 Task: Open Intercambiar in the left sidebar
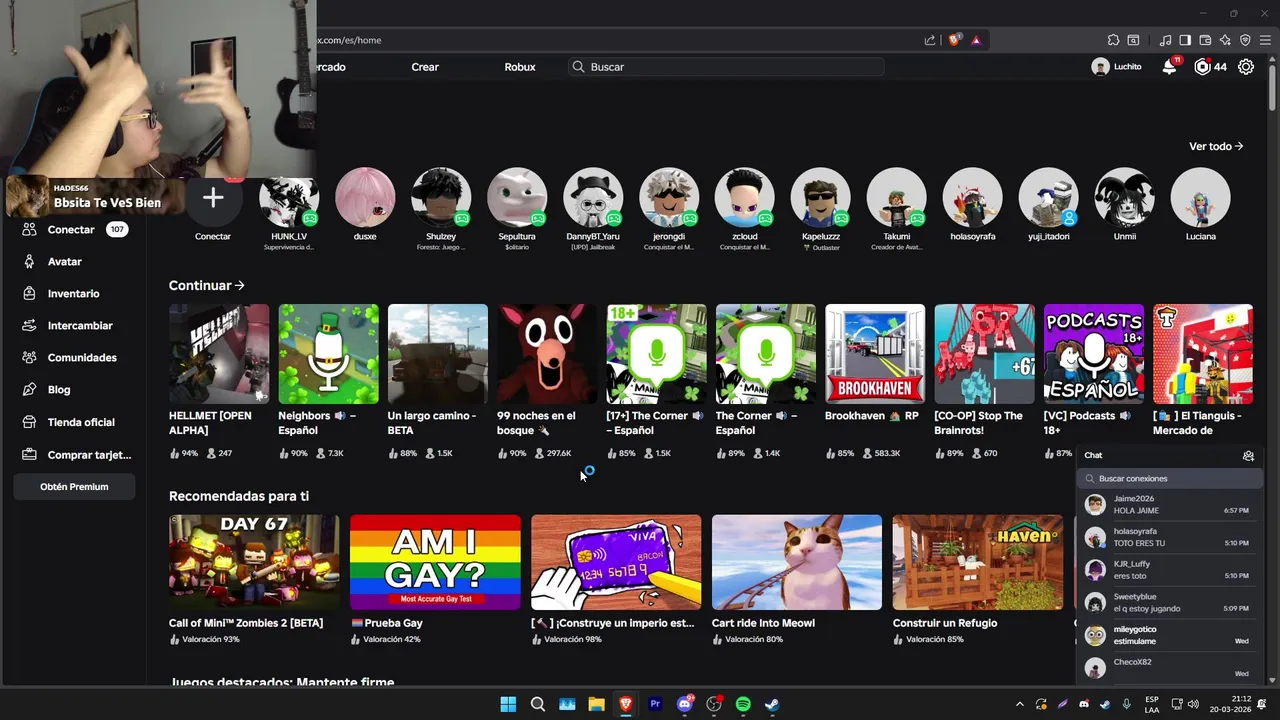[x=80, y=325]
